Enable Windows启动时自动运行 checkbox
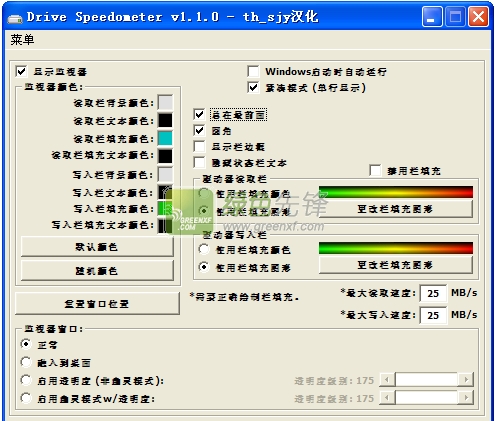The image size is (496, 421). (x=253, y=71)
